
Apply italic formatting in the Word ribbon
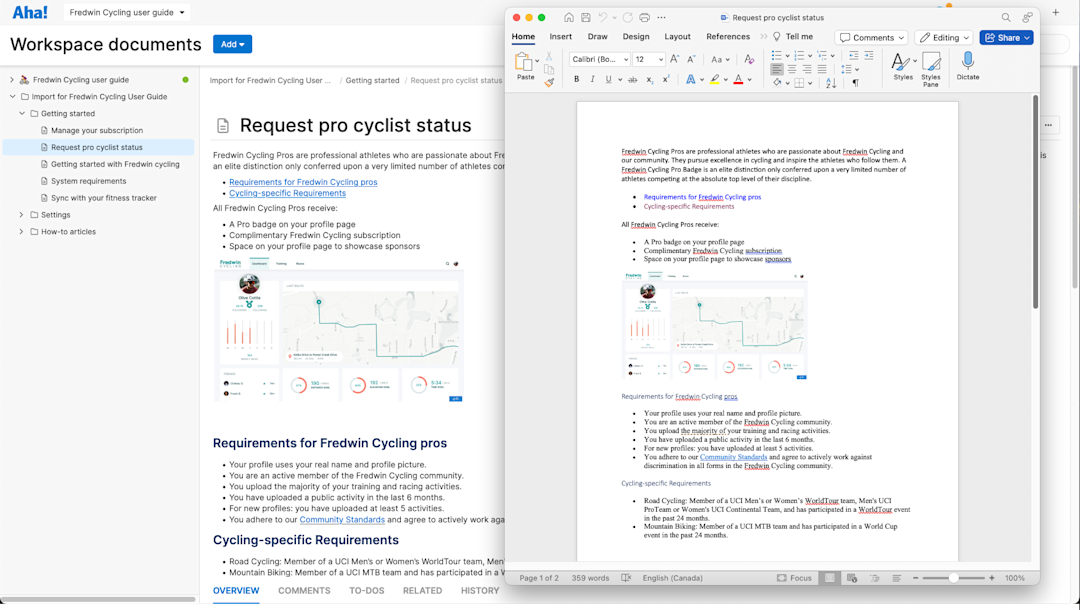(x=593, y=79)
